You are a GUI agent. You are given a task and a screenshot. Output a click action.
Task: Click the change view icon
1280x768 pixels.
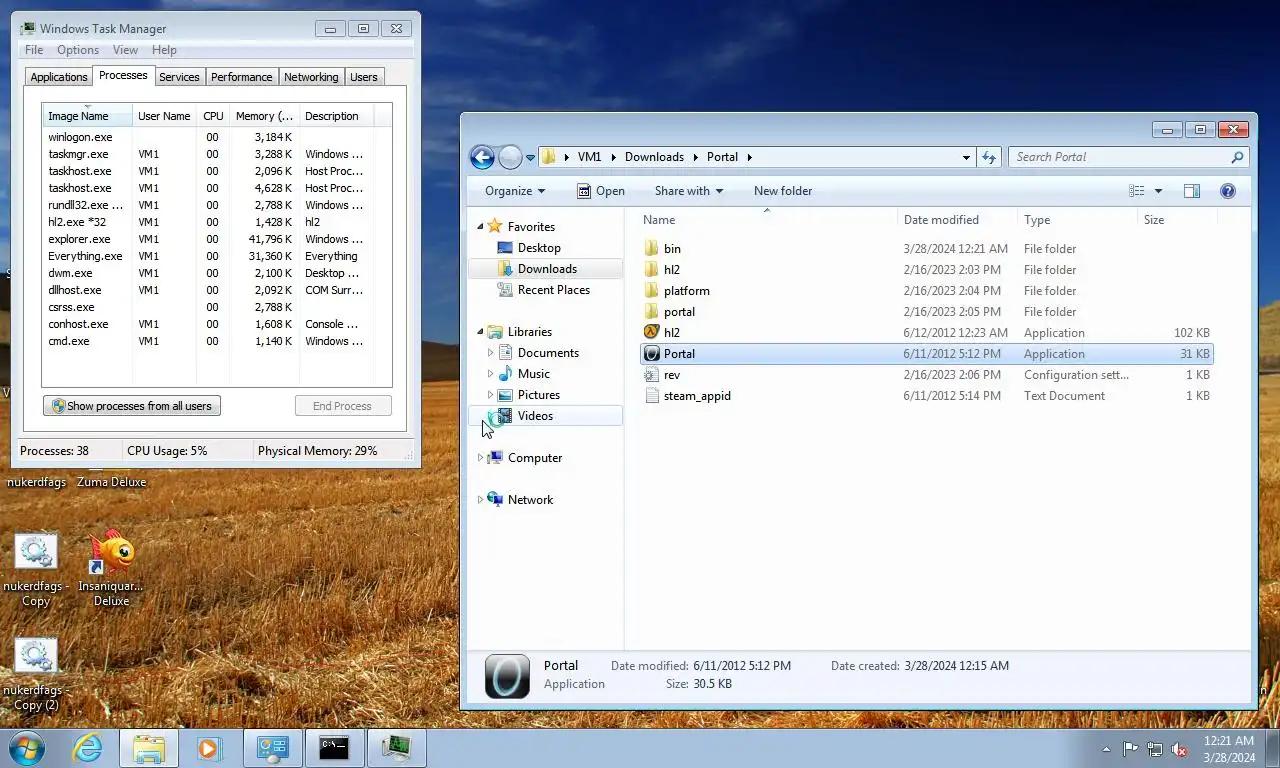pos(1137,191)
